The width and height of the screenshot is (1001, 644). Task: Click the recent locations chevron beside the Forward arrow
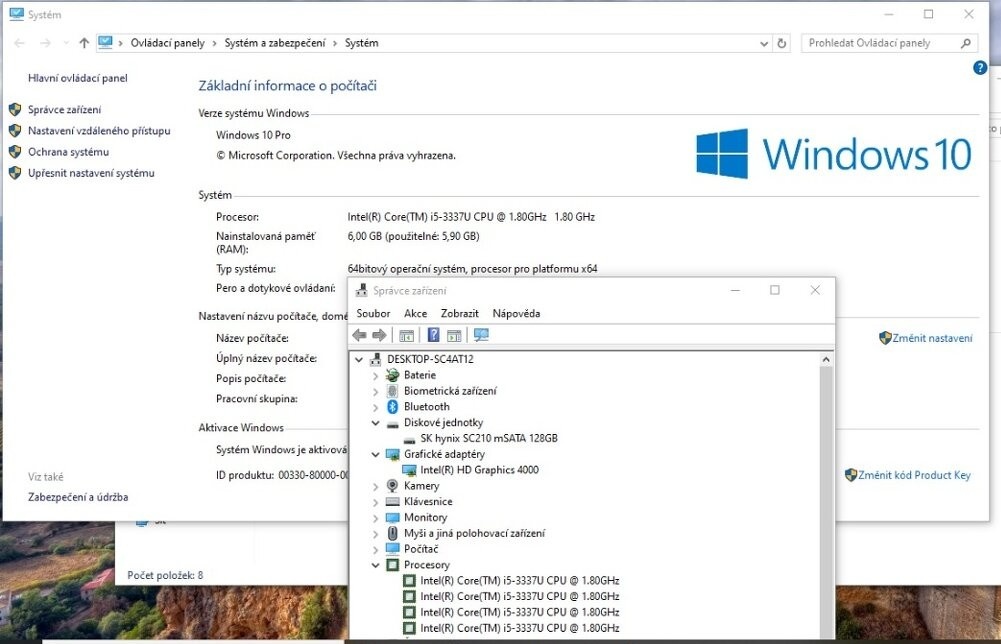(66, 43)
